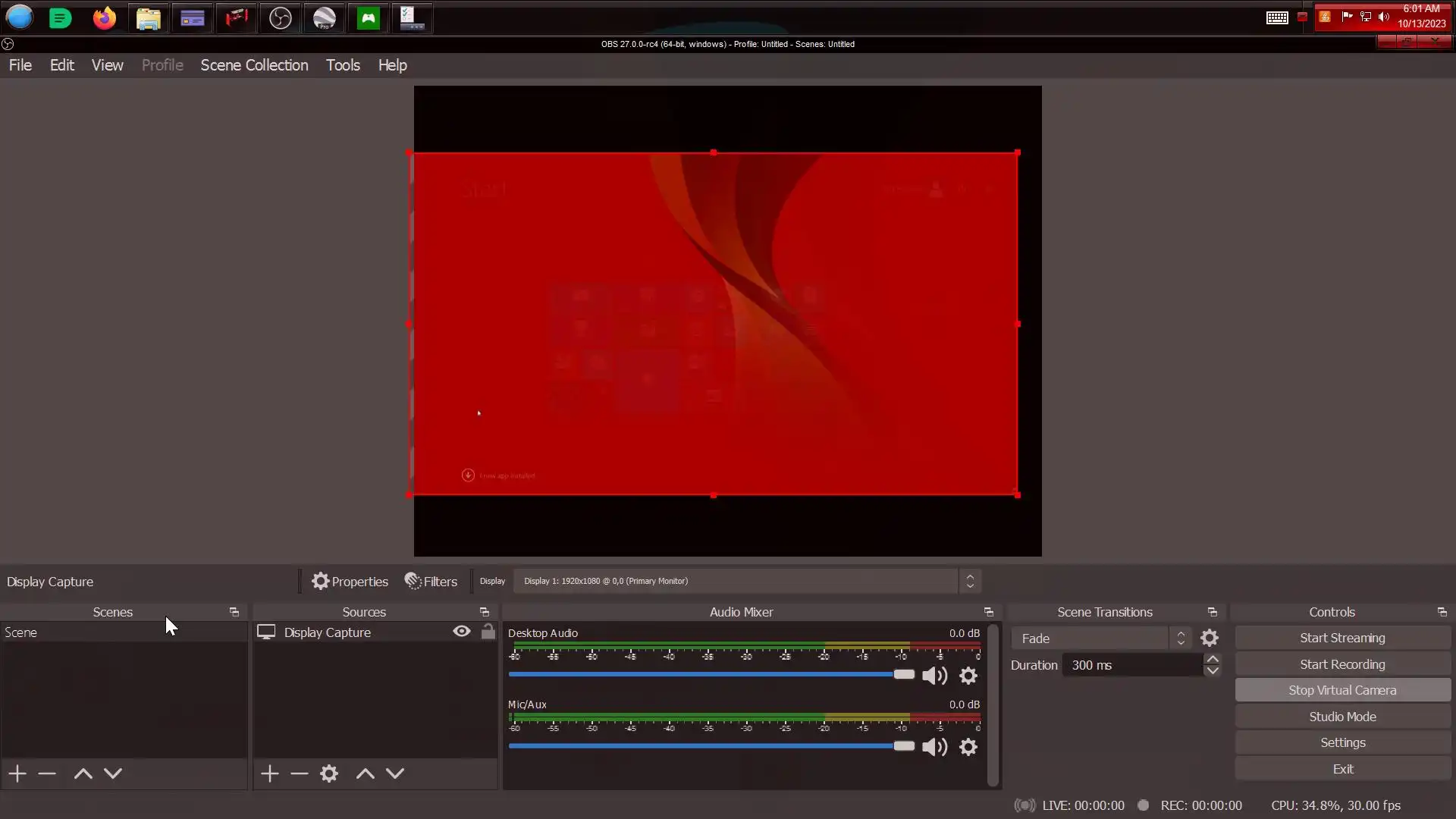Open the Tools menu
The height and width of the screenshot is (819, 1456).
tap(343, 65)
